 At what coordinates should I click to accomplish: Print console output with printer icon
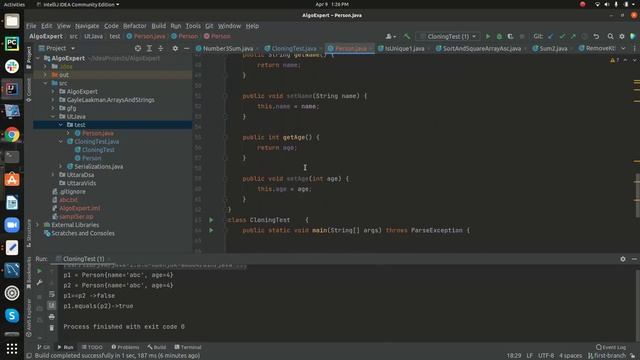click(52, 317)
